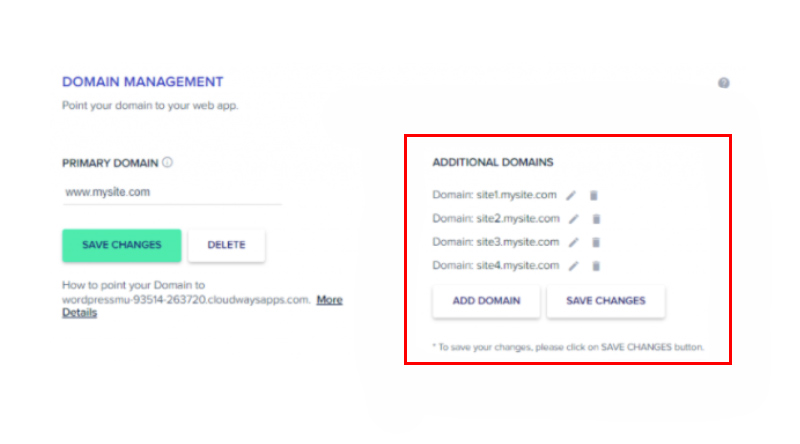This screenshot has width=800, height=444.
Task: Click the green Save Changes button
Action: pyautogui.click(x=121, y=245)
